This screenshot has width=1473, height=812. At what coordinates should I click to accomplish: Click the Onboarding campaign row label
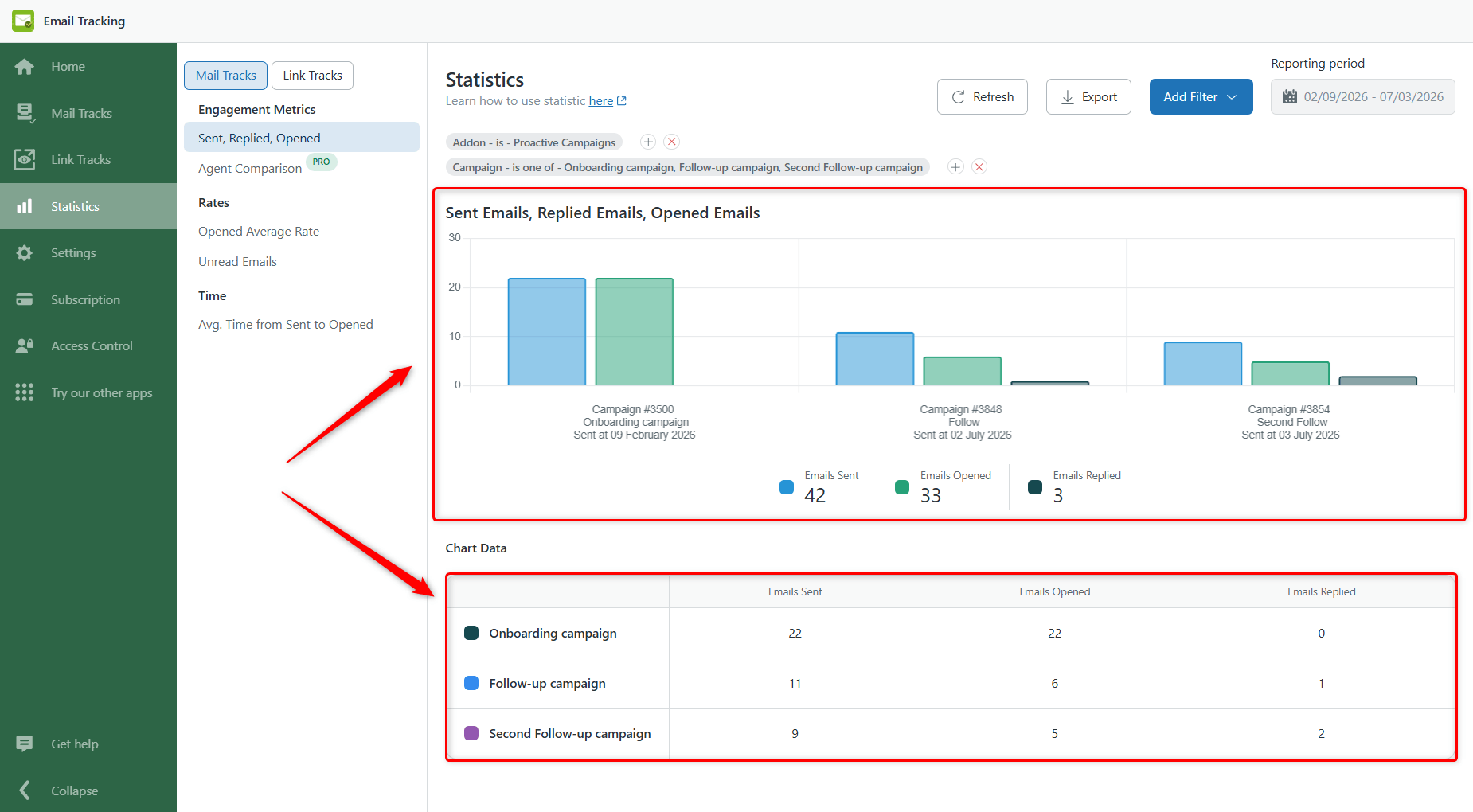pyautogui.click(x=553, y=634)
